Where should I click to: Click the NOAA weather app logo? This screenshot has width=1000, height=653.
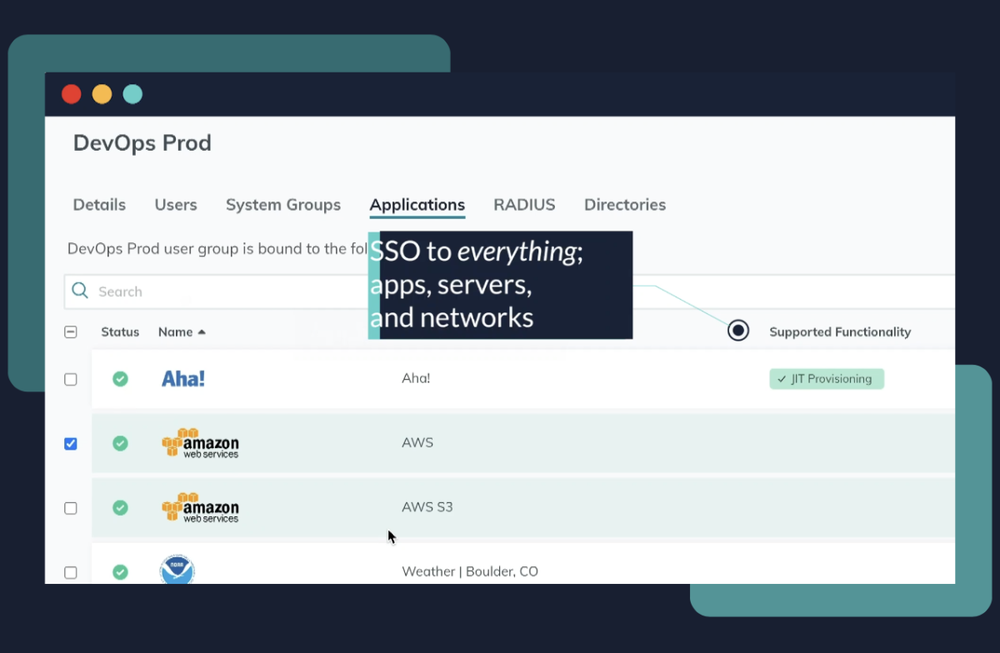click(177, 571)
